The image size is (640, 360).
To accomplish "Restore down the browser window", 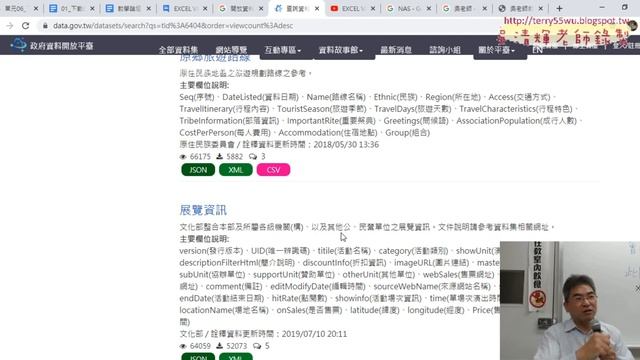I will click(x=624, y=7).
